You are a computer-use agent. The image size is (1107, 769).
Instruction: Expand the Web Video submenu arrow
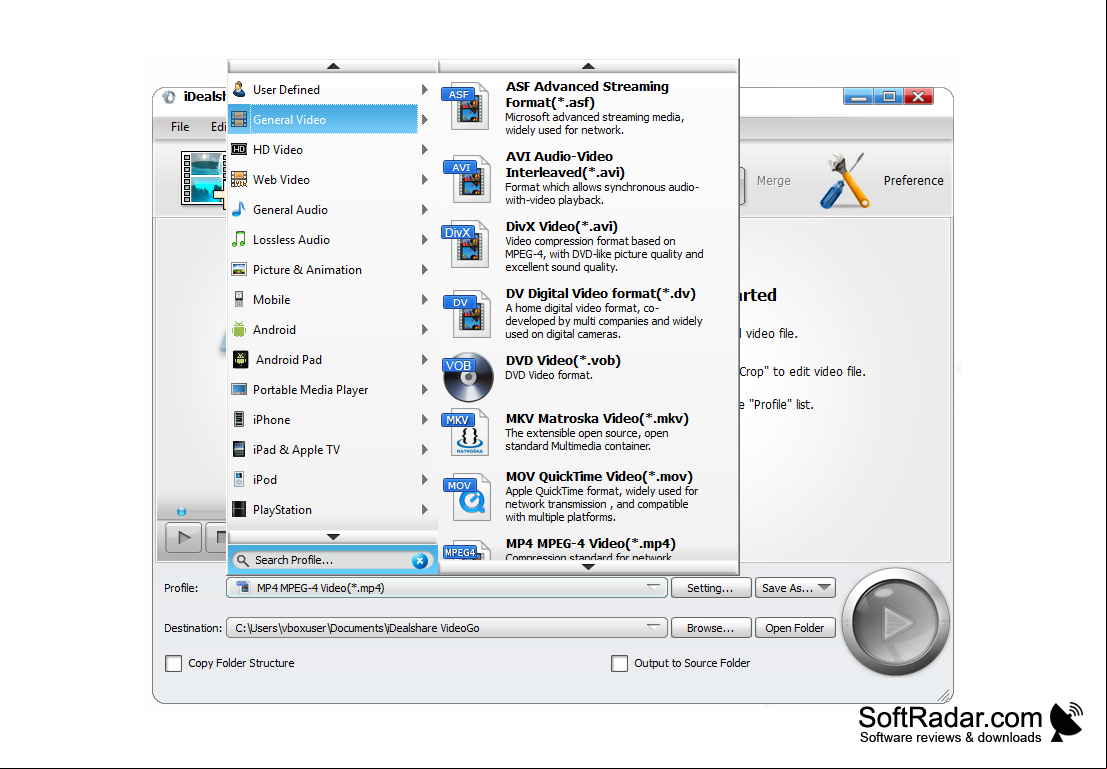click(425, 179)
